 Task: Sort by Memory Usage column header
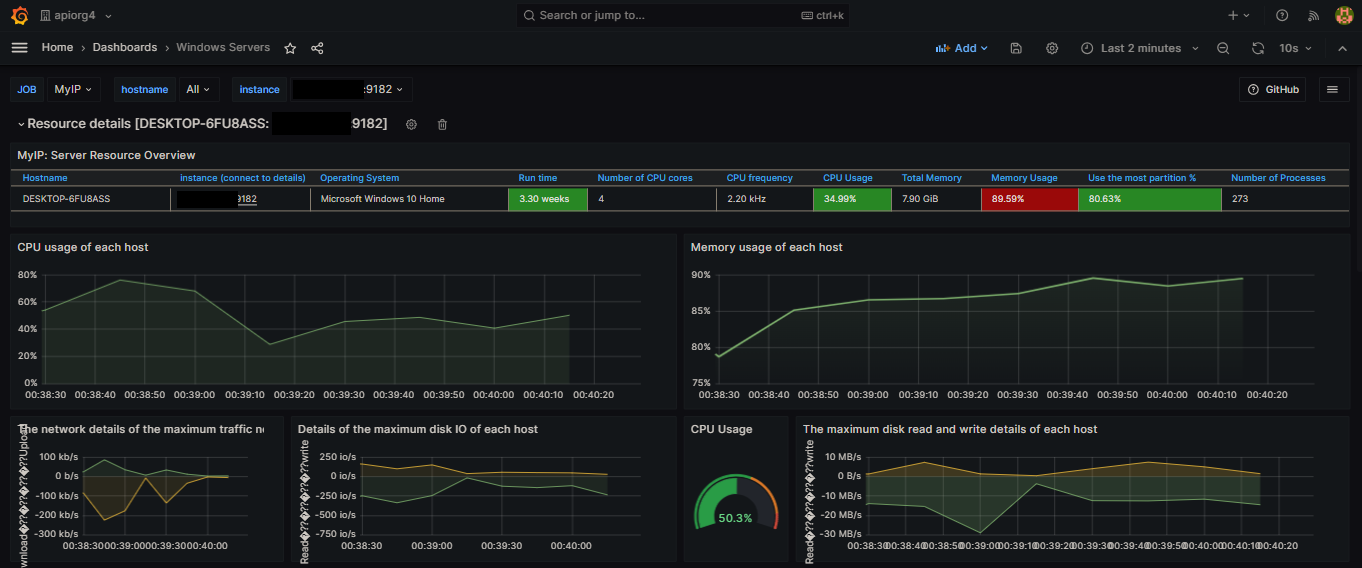[1024, 178]
